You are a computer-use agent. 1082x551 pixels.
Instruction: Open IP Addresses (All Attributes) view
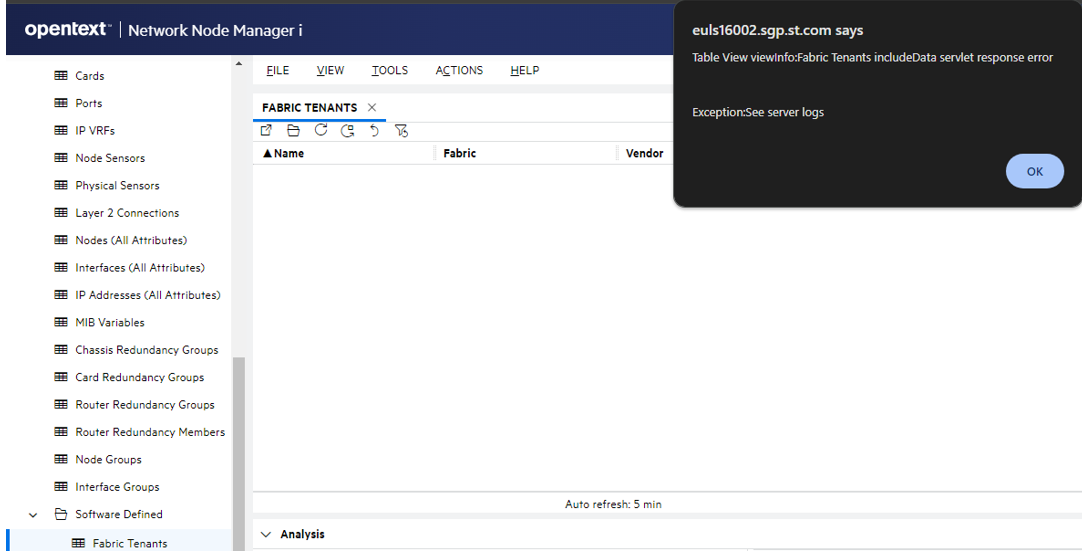[x=148, y=295]
